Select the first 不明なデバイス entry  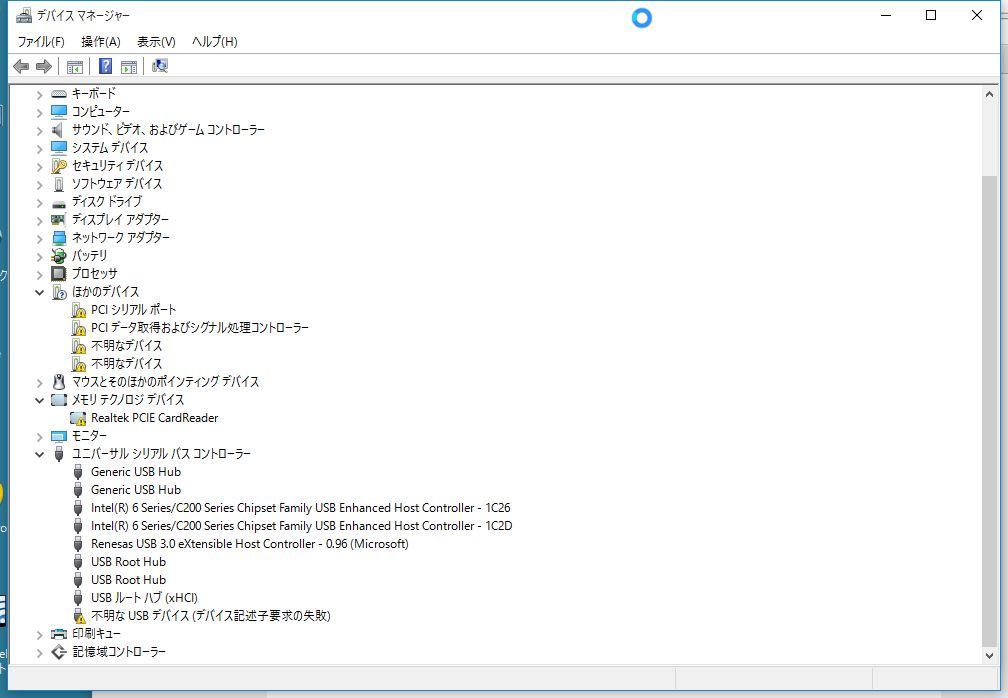[x=127, y=346]
